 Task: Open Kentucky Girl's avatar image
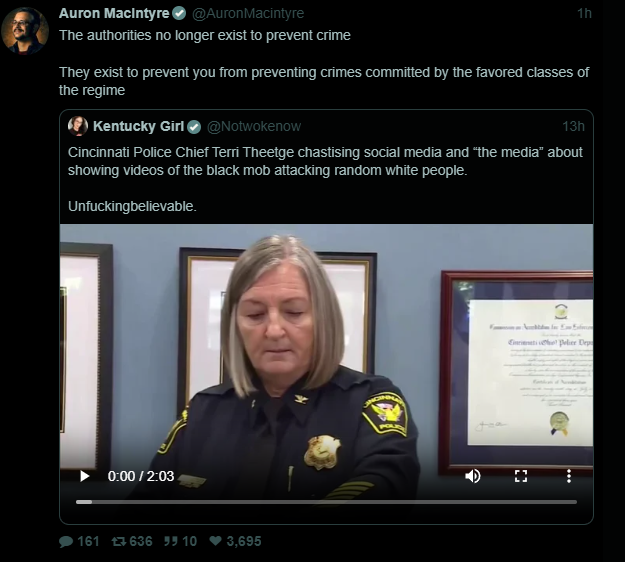(78, 126)
